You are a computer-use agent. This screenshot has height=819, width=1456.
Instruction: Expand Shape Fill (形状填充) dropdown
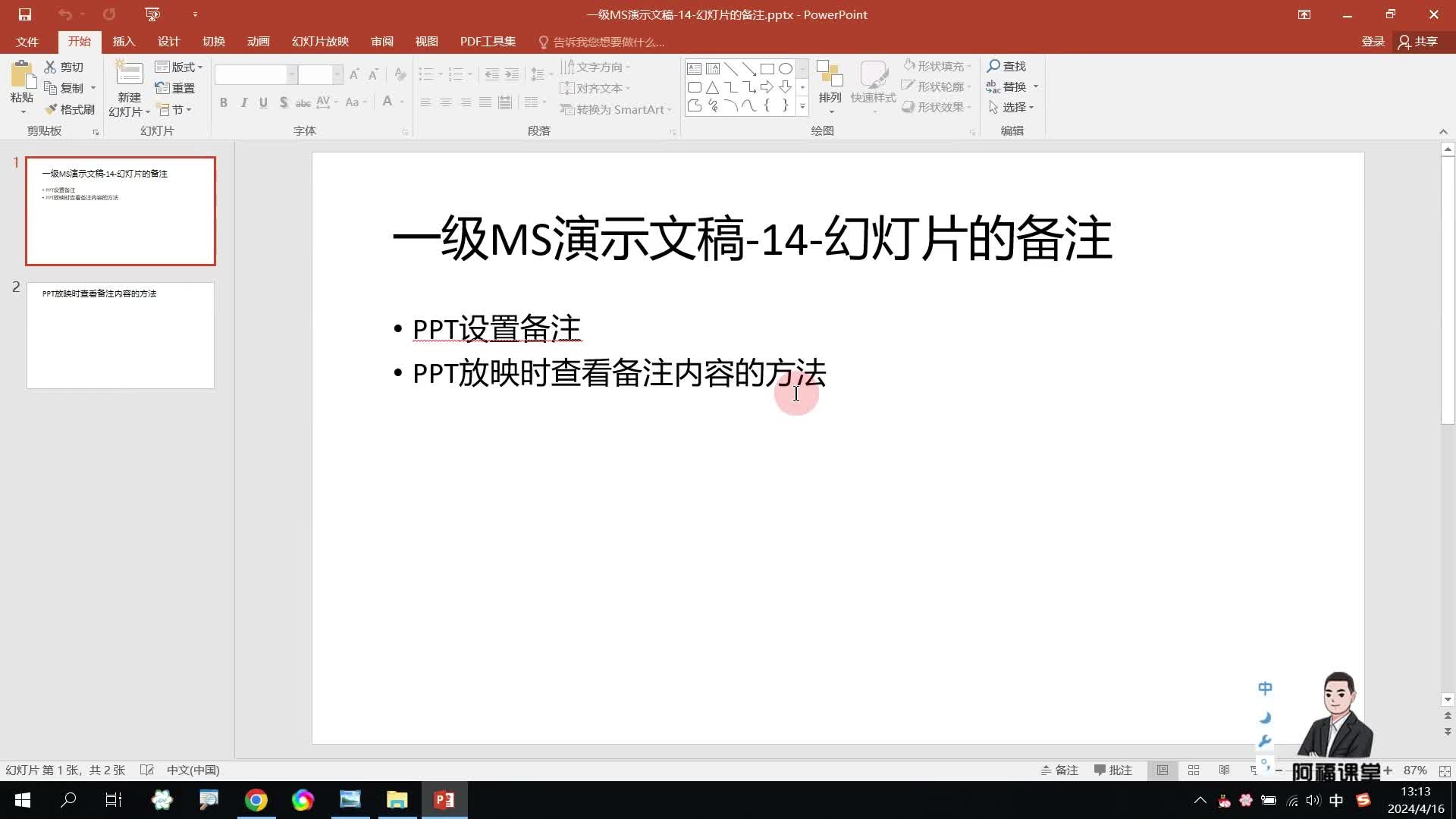point(937,66)
